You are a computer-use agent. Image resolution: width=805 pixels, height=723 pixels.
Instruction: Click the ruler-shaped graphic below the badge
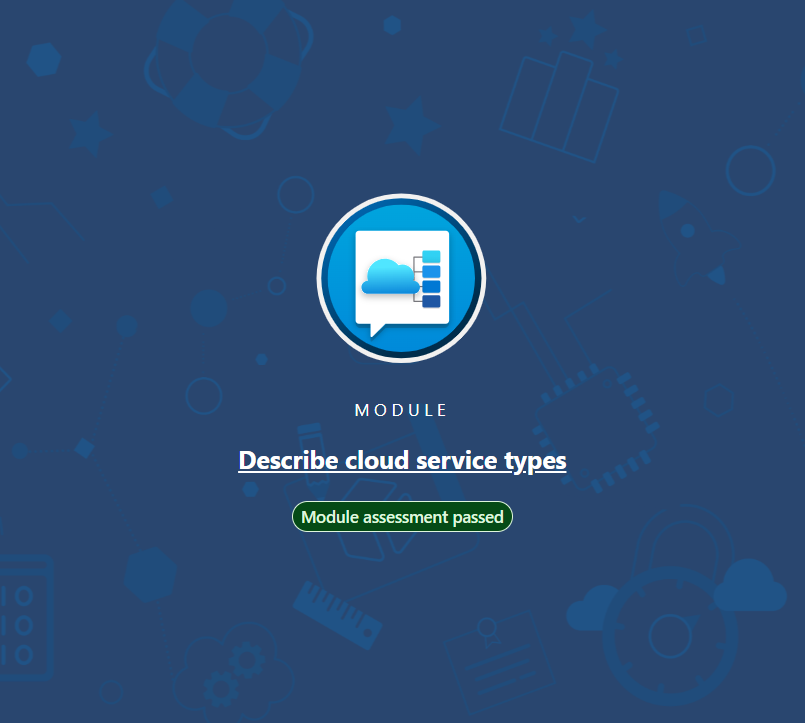point(336,610)
